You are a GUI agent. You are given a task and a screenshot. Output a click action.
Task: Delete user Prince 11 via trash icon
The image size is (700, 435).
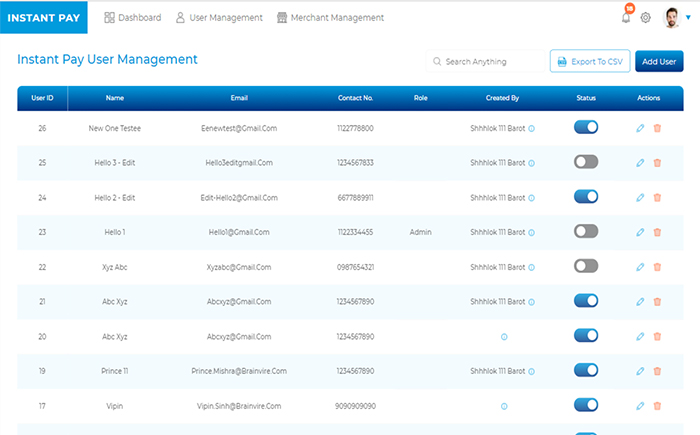657,371
